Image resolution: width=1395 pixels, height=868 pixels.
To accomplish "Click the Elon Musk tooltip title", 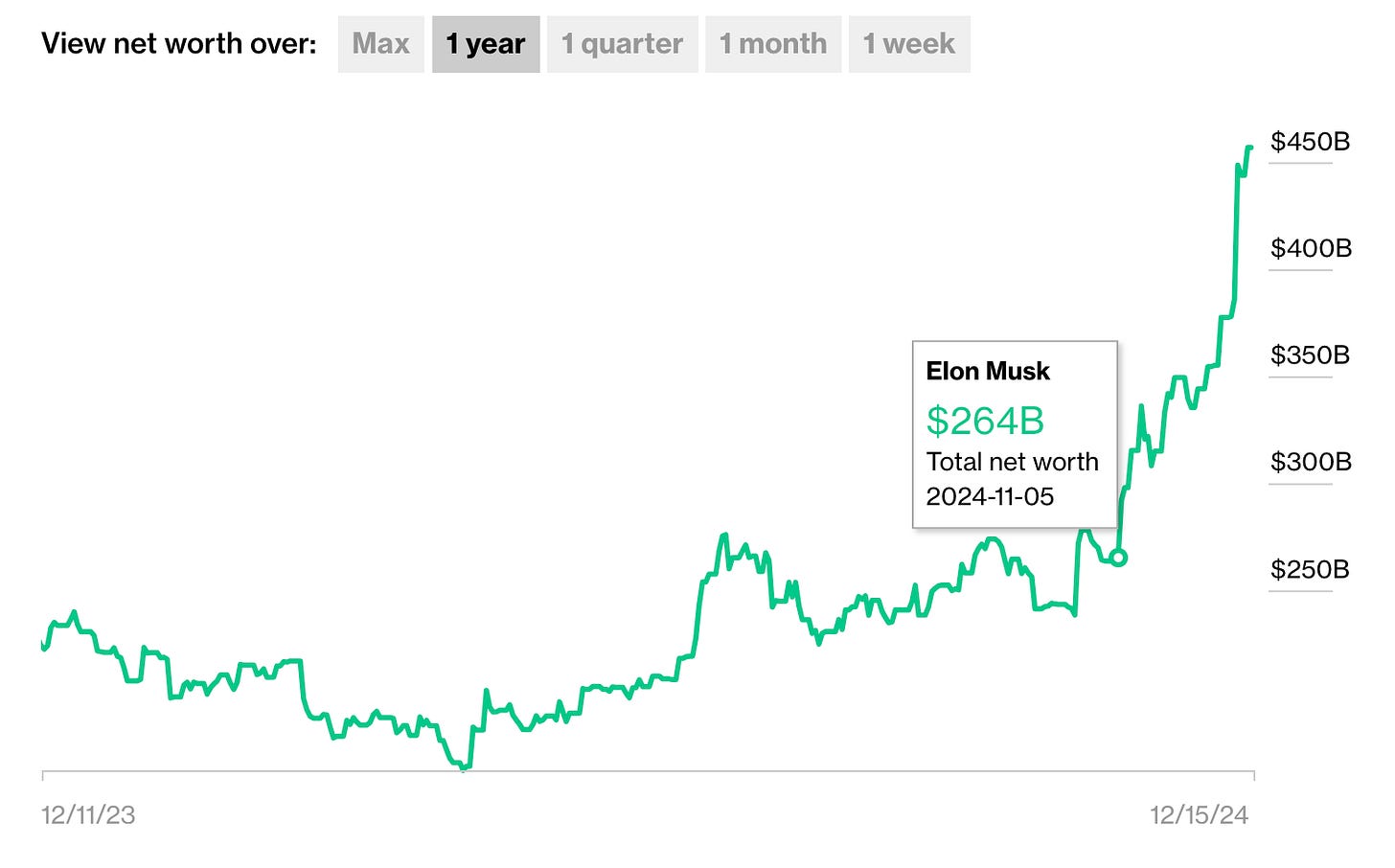I will [988, 372].
